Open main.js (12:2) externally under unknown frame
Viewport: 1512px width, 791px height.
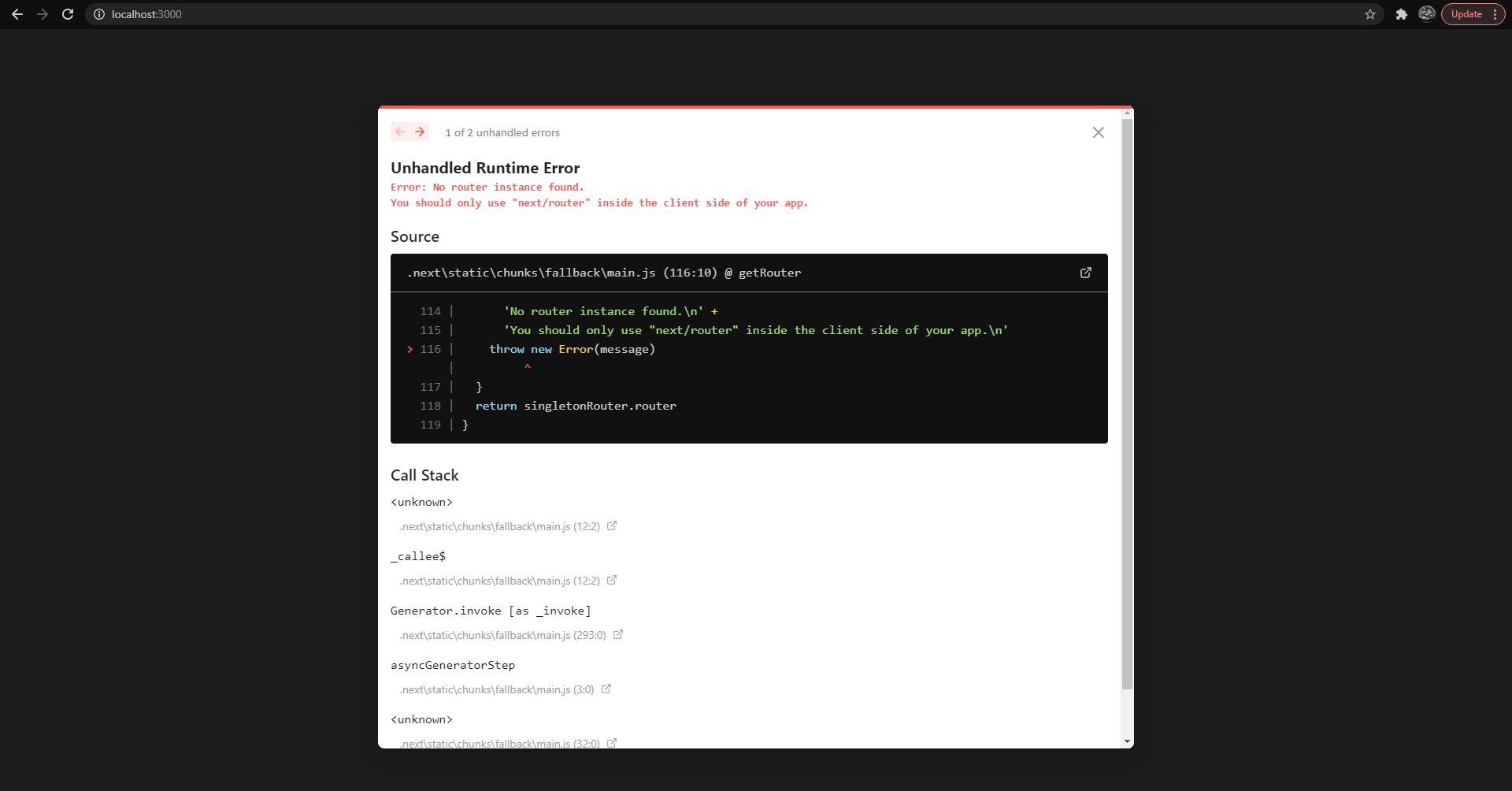612,526
